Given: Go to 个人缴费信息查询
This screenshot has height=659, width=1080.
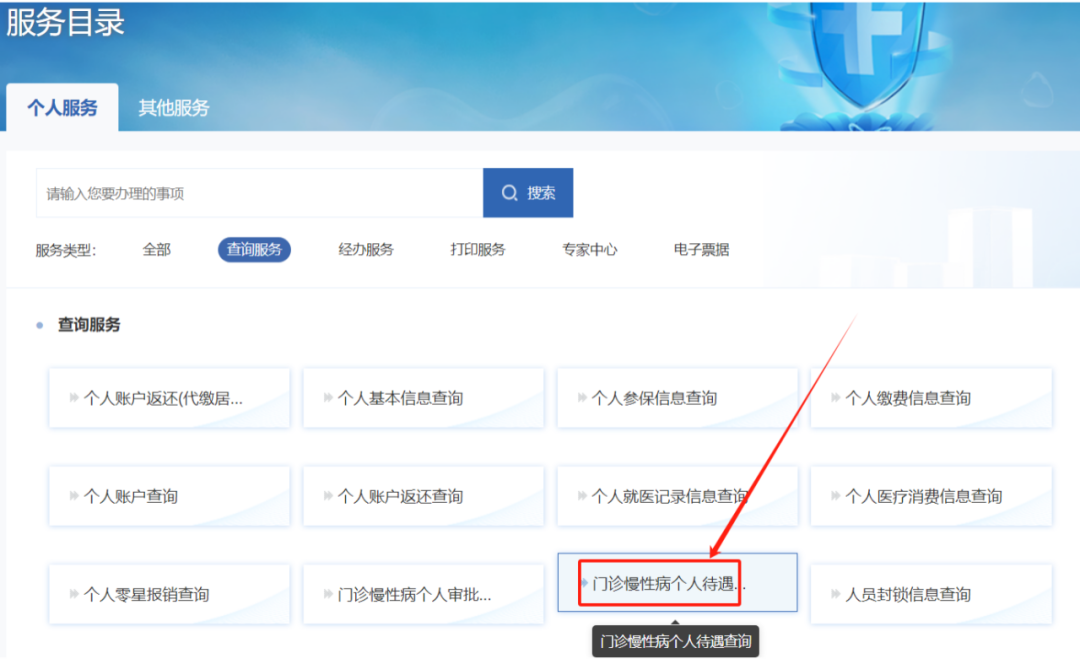Looking at the screenshot, I should pyautogui.click(x=931, y=398).
